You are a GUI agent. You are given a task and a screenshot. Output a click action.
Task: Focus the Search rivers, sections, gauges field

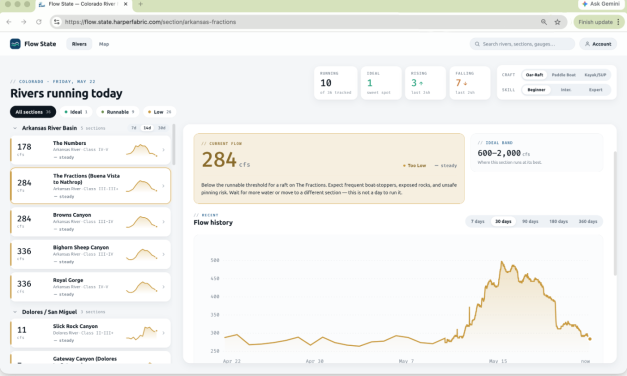point(522,44)
